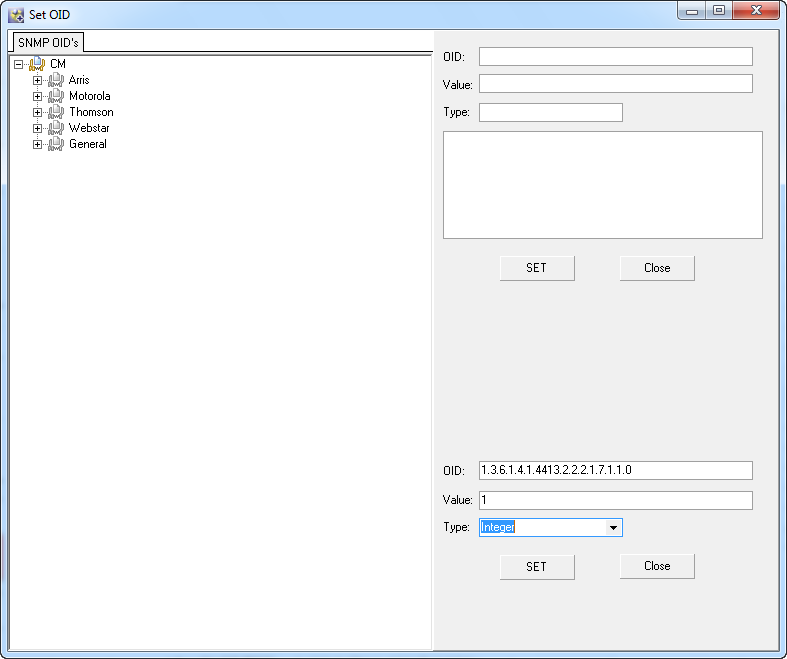Image resolution: width=787 pixels, height=659 pixels.
Task: Select the Motorola tree label
Action: [x=89, y=96]
